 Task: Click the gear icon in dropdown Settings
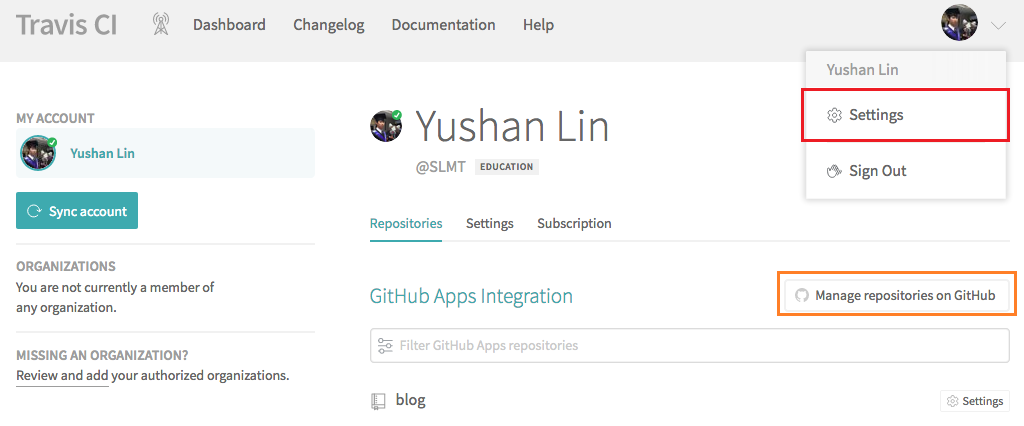(834, 116)
